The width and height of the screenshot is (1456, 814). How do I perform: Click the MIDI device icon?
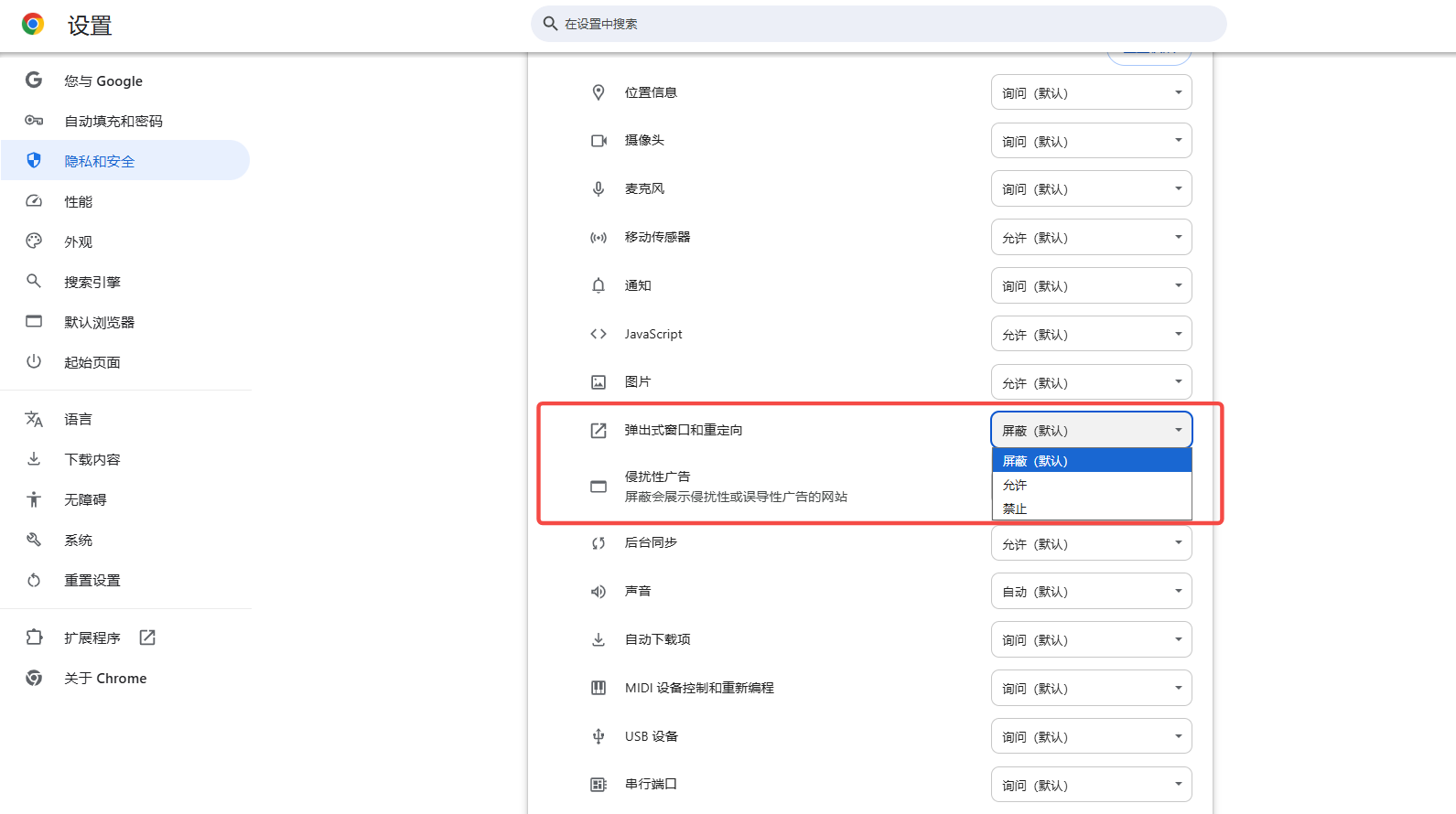pos(599,688)
